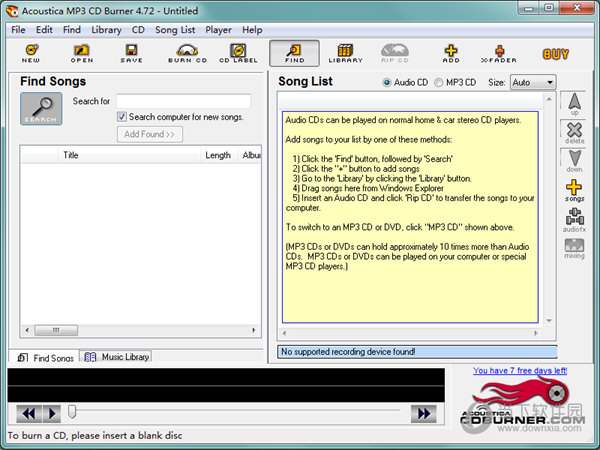Open the audiofx effects icon
Viewport: 600px width, 450px height.
(574, 220)
